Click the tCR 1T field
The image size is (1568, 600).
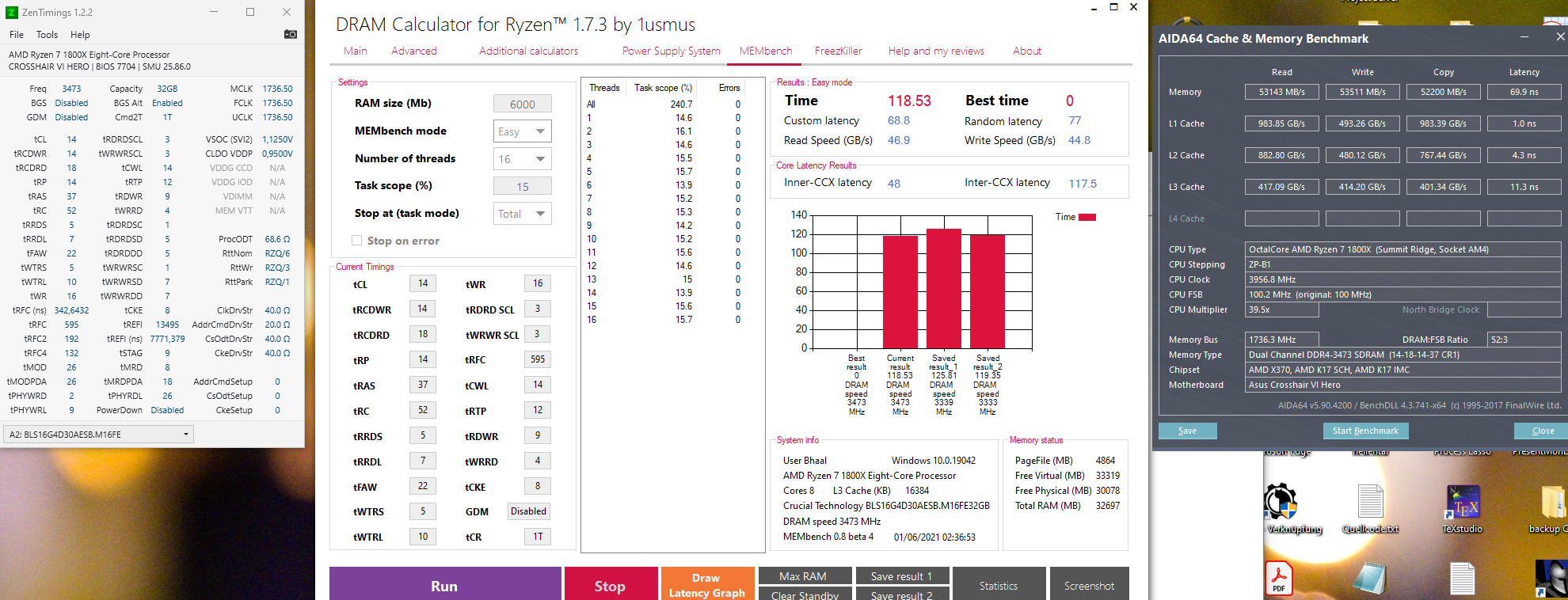[538, 537]
